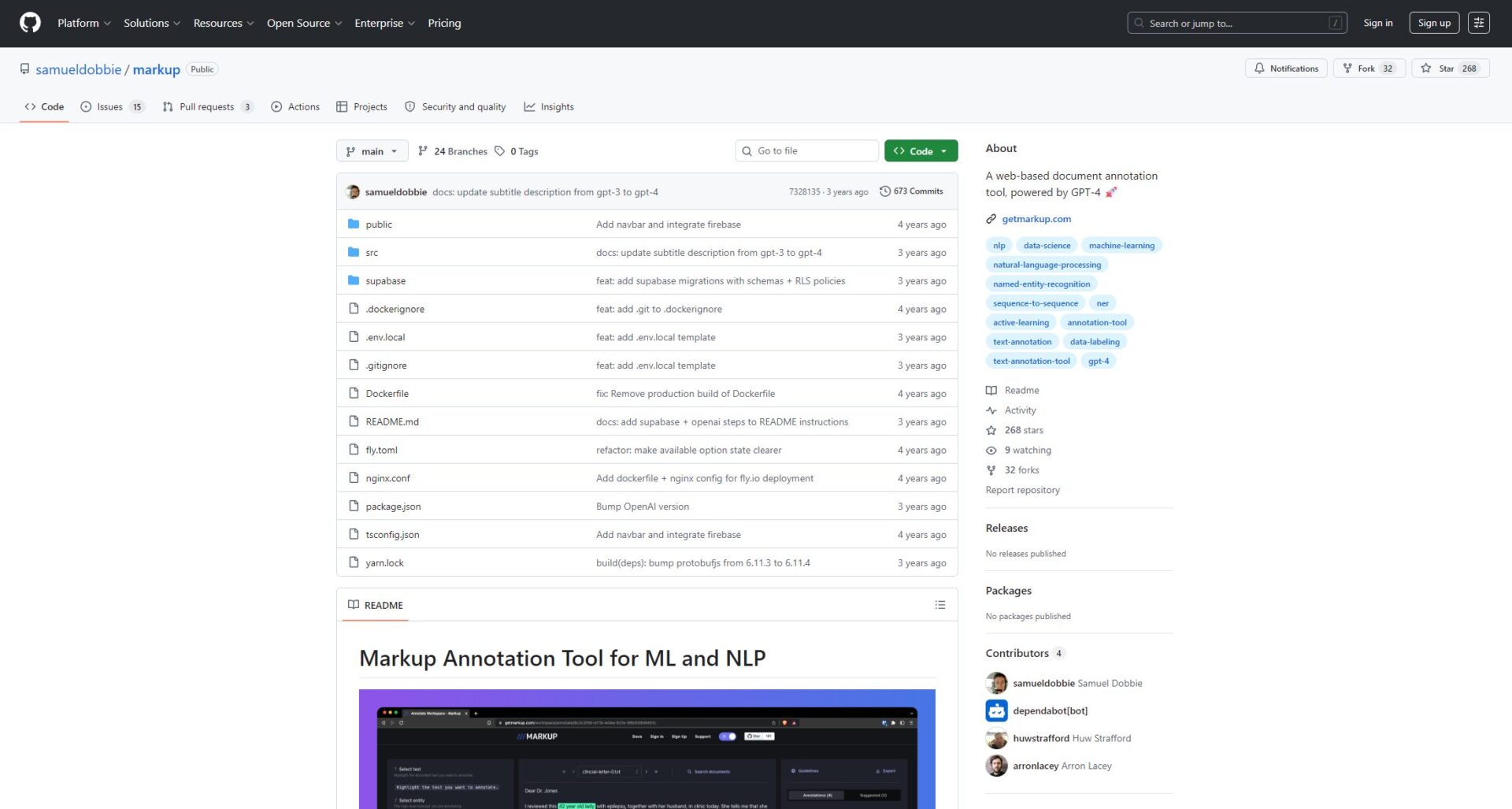Open the 24 Branches link
The image size is (1512, 809).
[452, 151]
